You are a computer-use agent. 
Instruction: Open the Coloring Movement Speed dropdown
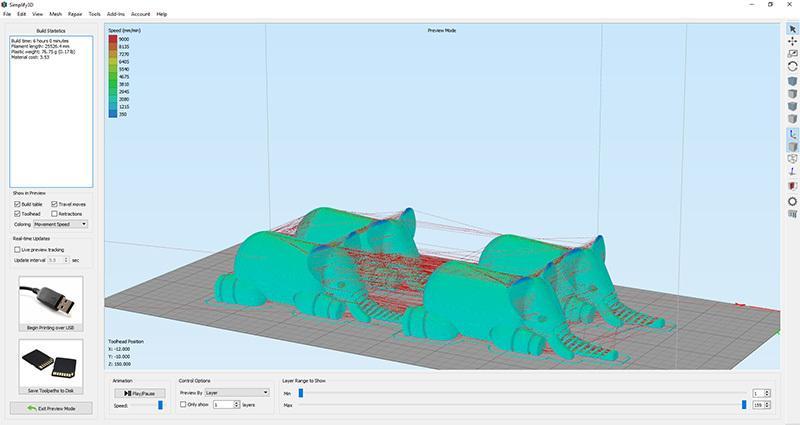(x=60, y=224)
